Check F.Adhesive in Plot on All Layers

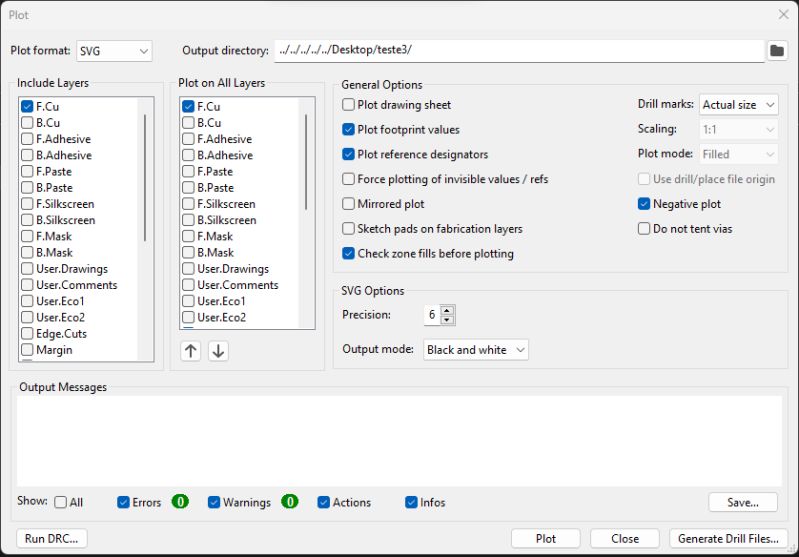tap(188, 139)
